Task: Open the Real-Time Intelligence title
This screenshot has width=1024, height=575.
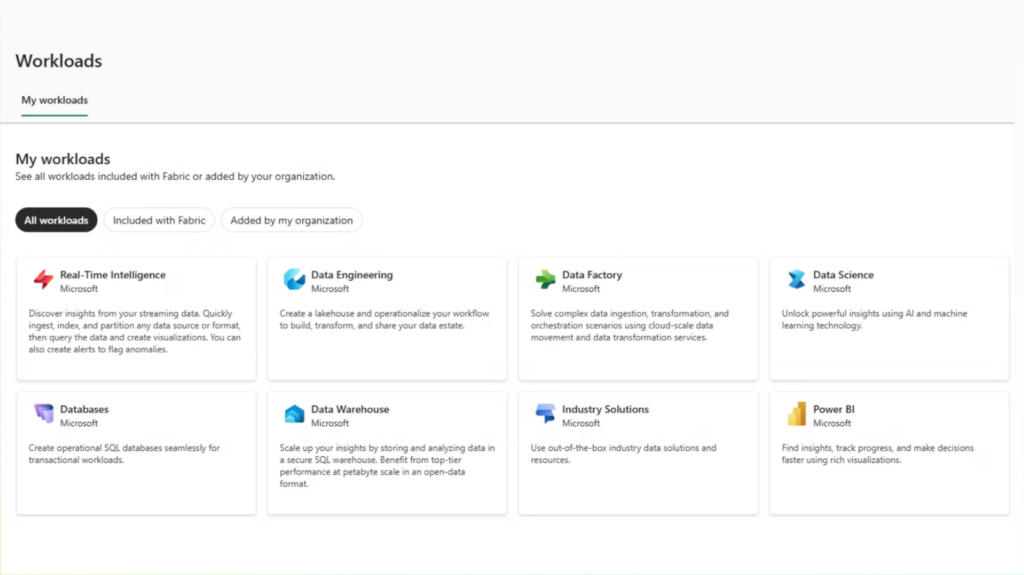Action: pos(112,275)
